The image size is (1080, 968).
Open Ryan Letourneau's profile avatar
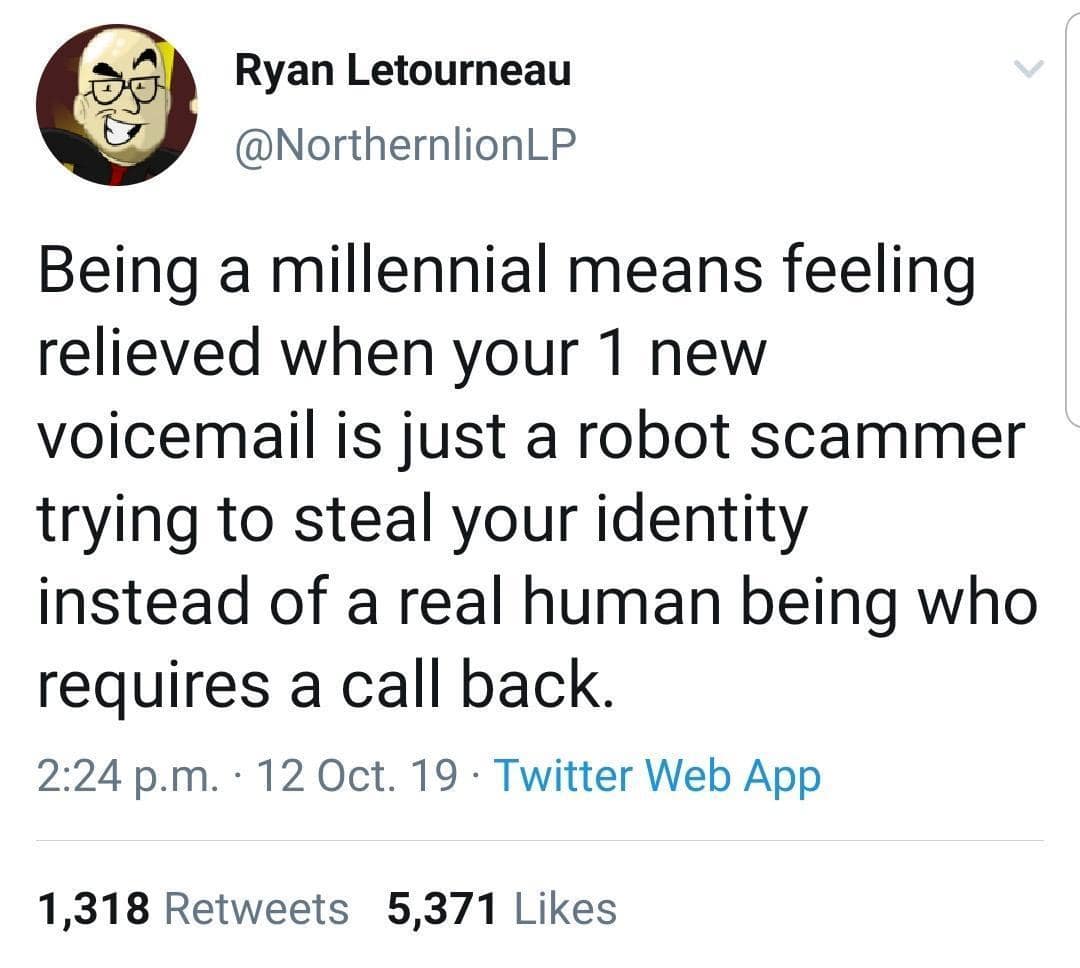tap(116, 106)
